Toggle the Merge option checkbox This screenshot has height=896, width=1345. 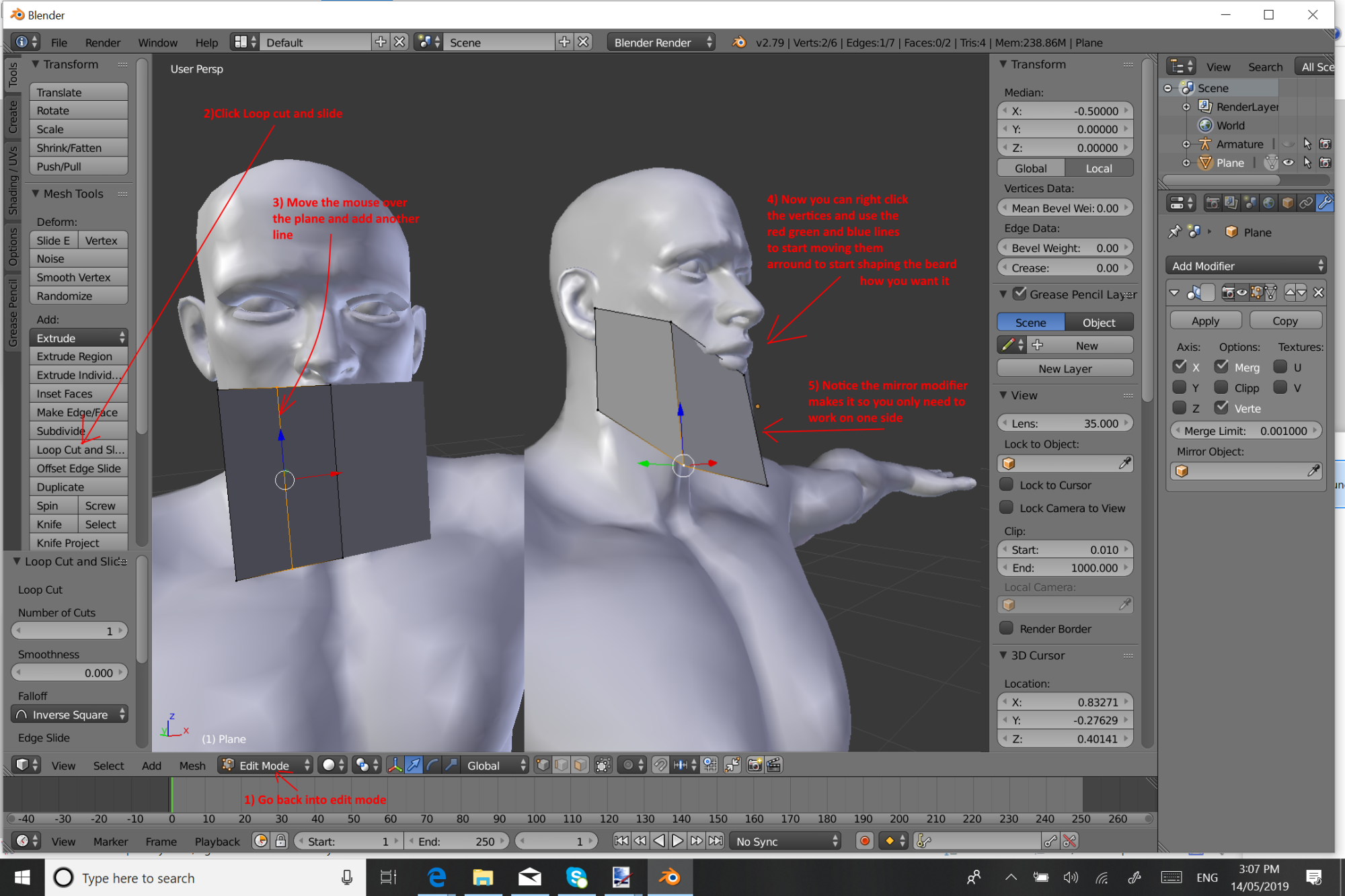(x=1221, y=366)
